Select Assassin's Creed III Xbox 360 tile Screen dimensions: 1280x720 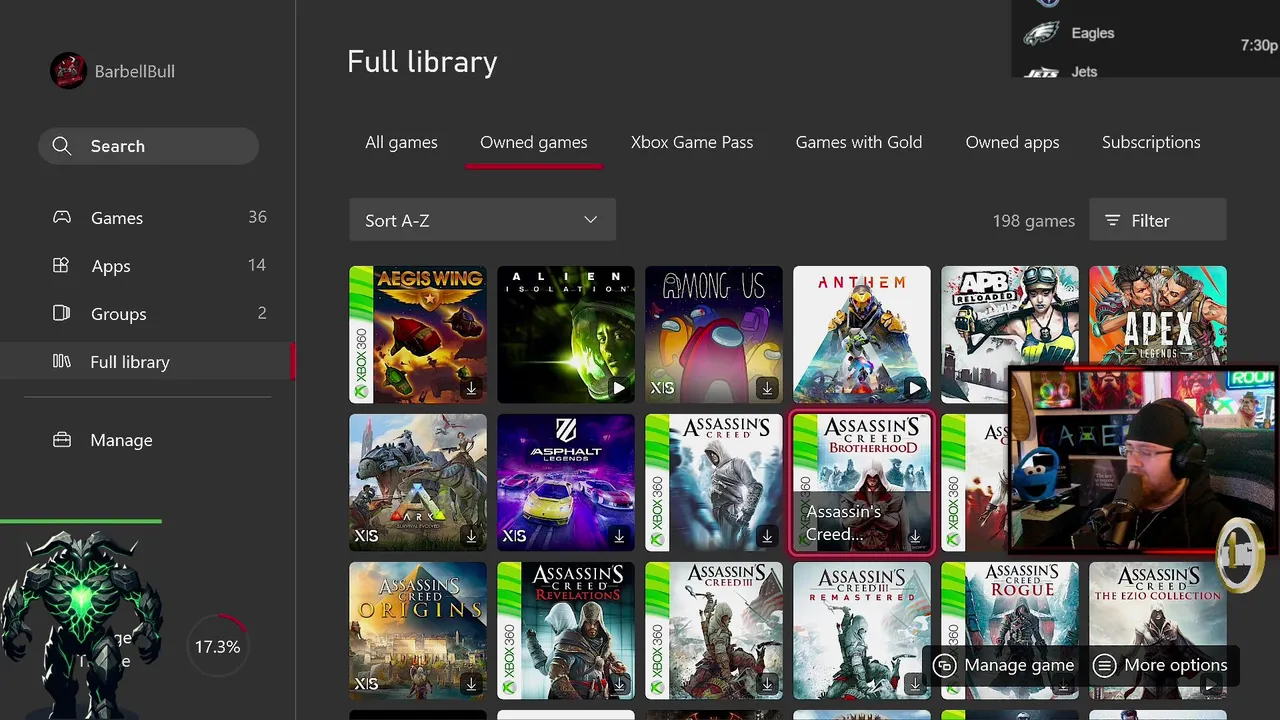[714, 630]
